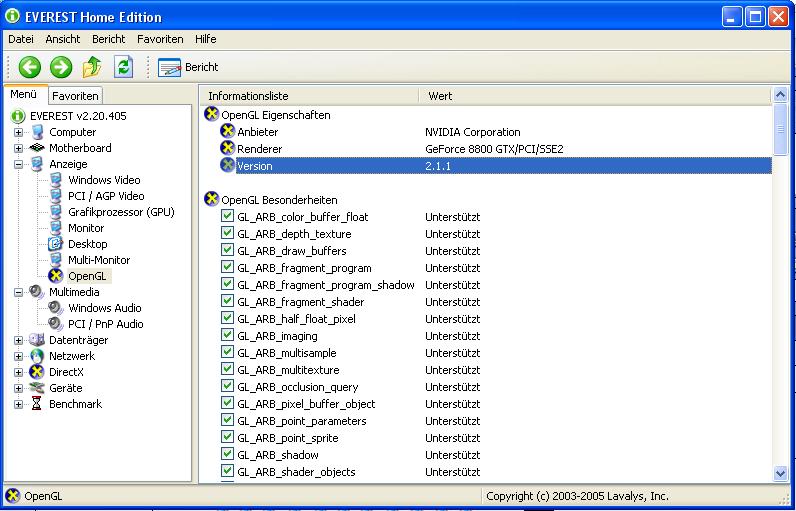Toggle the GL_ARB_point_sprite checkbox
The image size is (796, 511).
(227, 437)
